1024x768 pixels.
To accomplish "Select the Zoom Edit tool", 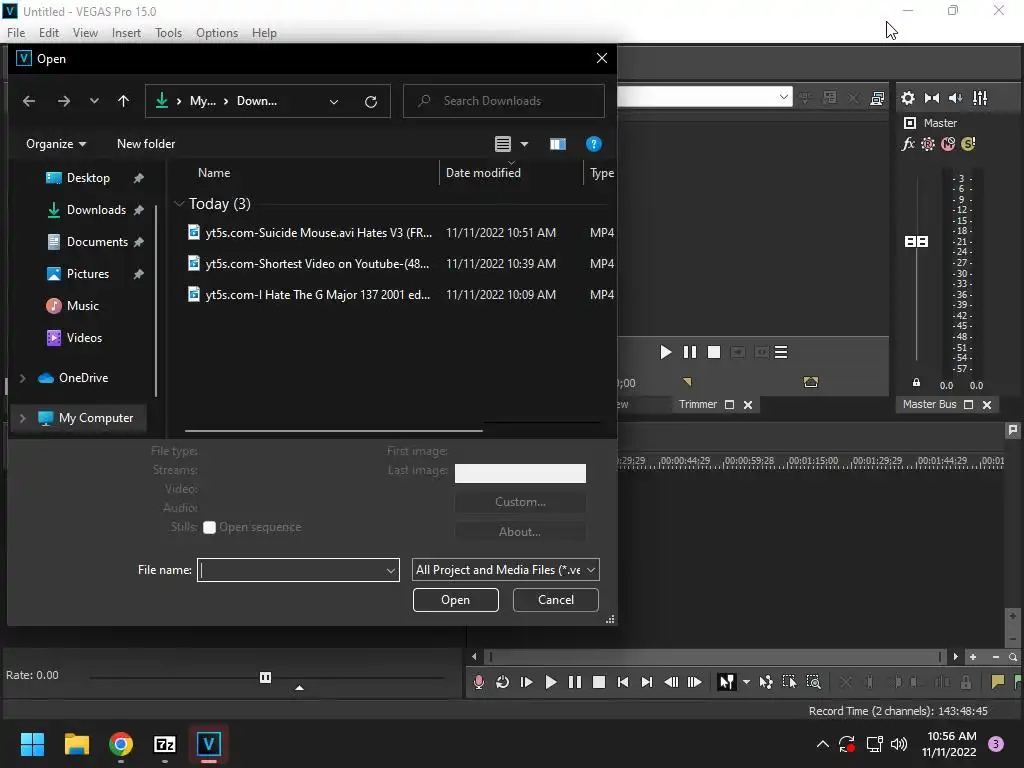I will pyautogui.click(x=814, y=682).
